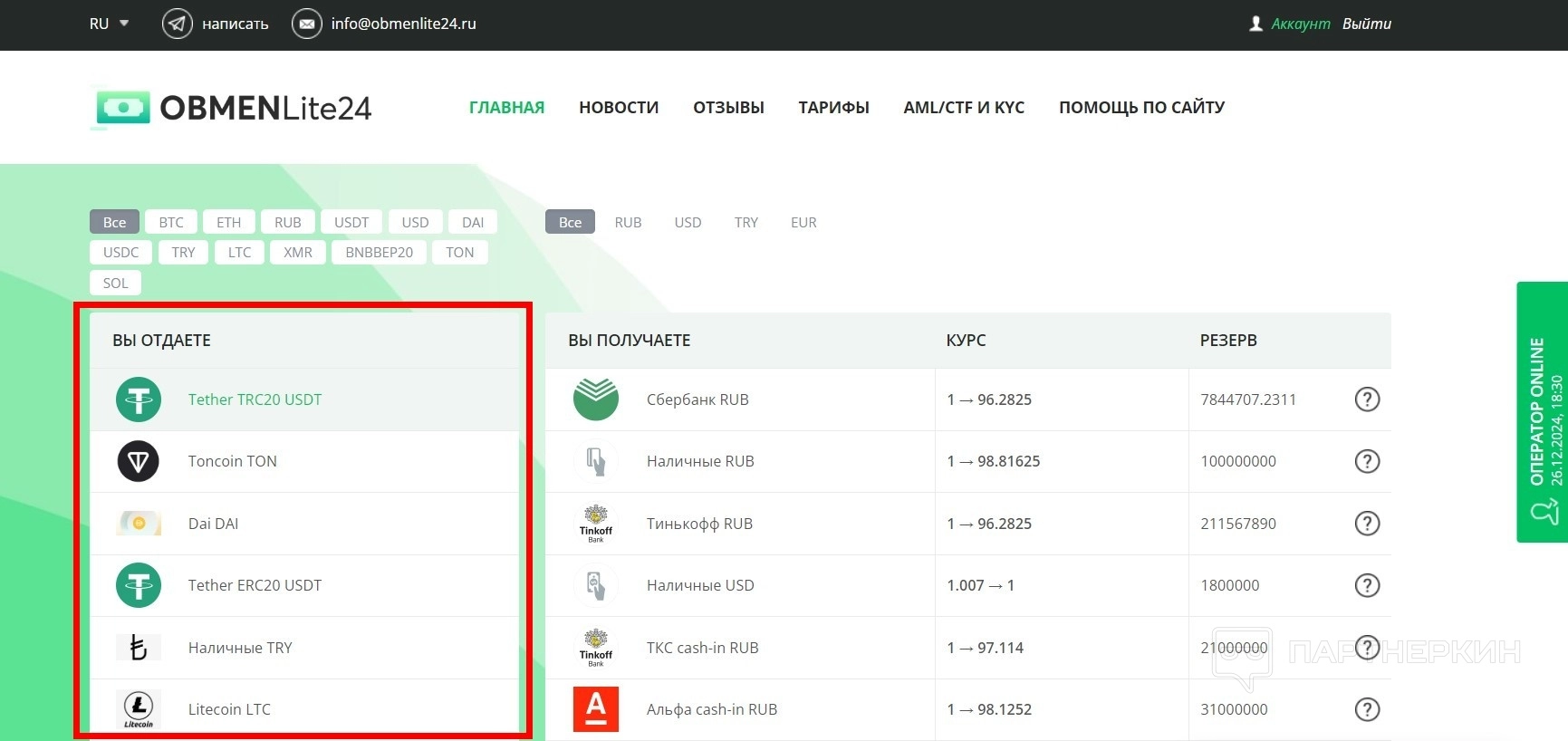The image size is (1568, 741).
Task: Click the написать link
Action: click(x=236, y=24)
